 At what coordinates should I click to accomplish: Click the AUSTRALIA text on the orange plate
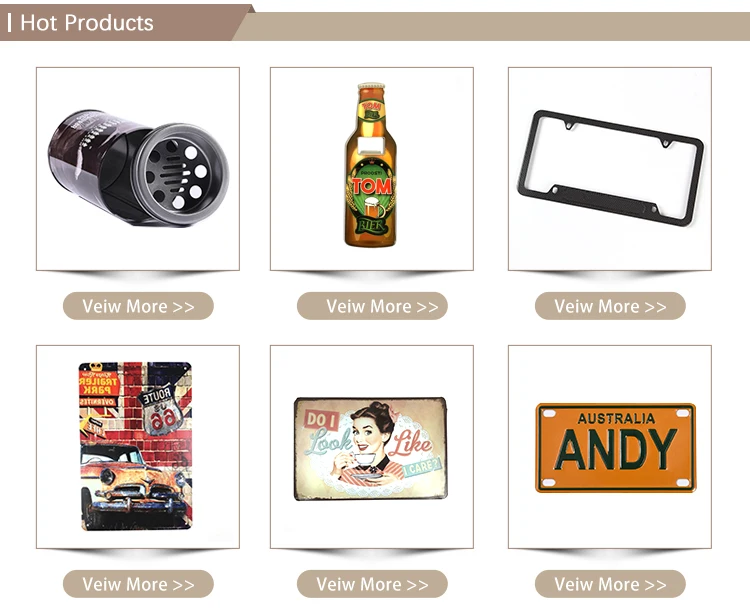tap(616, 419)
